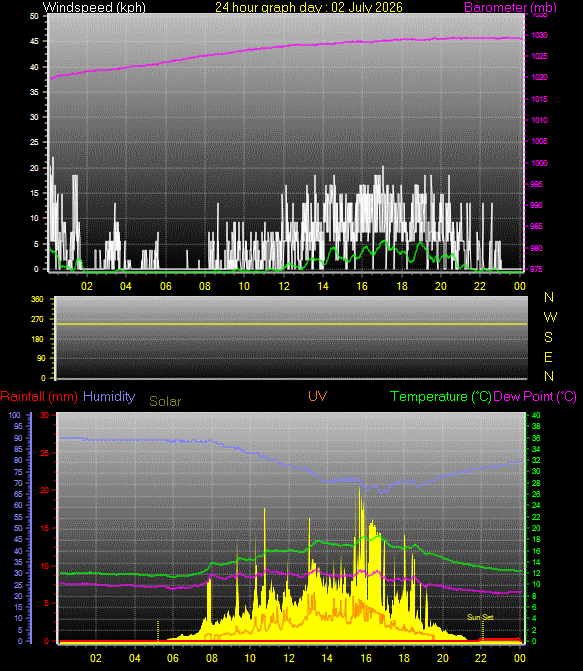
Task: Click "1005" on the barometer axis
Action: [x=539, y=141]
